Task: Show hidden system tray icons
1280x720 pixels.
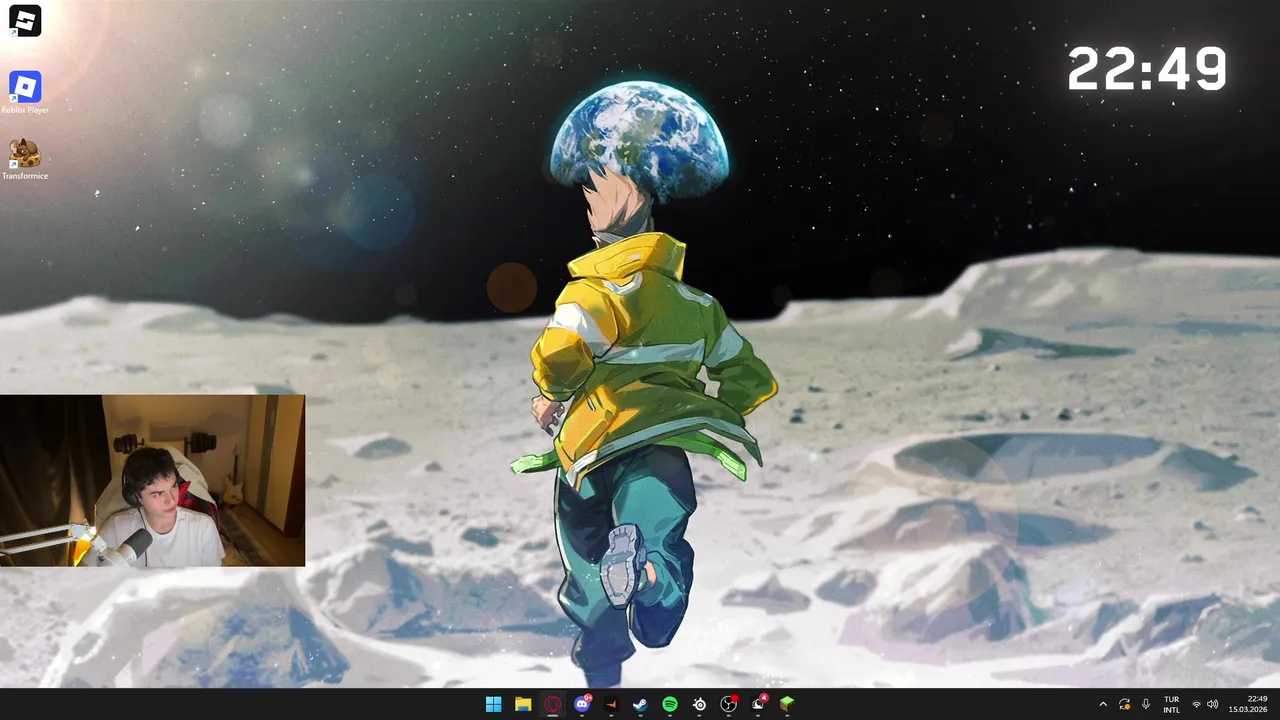Action: [1103, 704]
